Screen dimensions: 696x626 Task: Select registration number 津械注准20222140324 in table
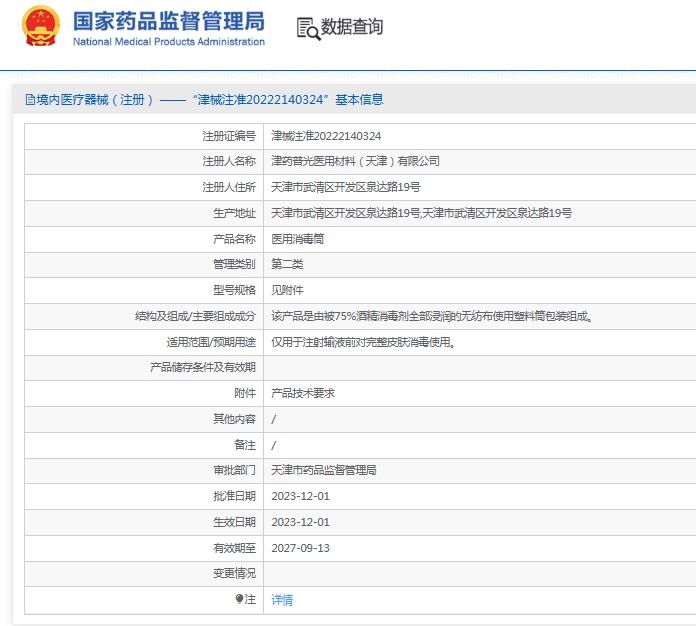pyautogui.click(x=326, y=136)
